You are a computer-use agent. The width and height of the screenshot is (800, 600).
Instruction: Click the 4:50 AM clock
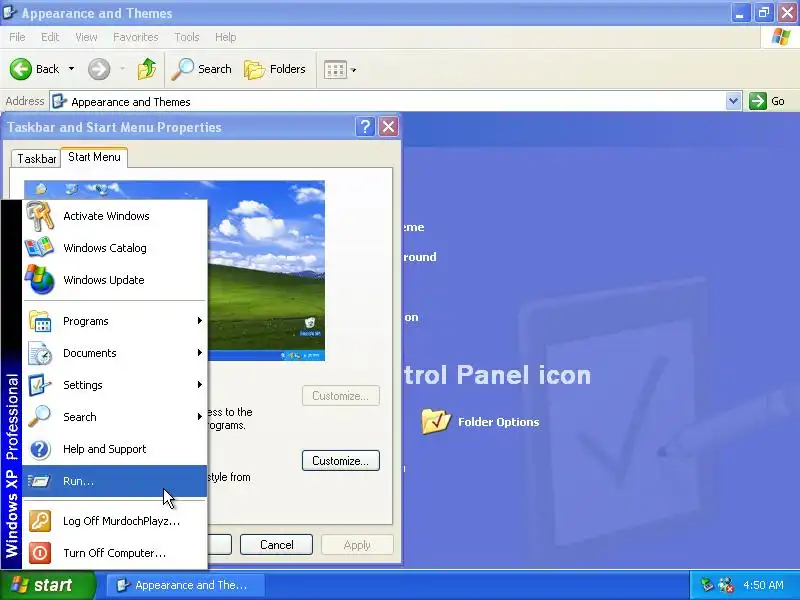[763, 585]
